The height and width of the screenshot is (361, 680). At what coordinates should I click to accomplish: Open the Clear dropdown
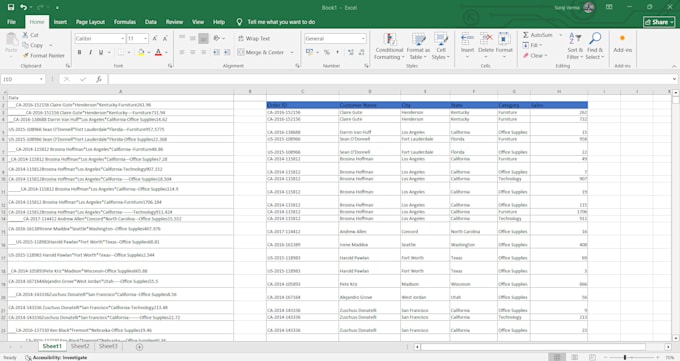point(535,56)
